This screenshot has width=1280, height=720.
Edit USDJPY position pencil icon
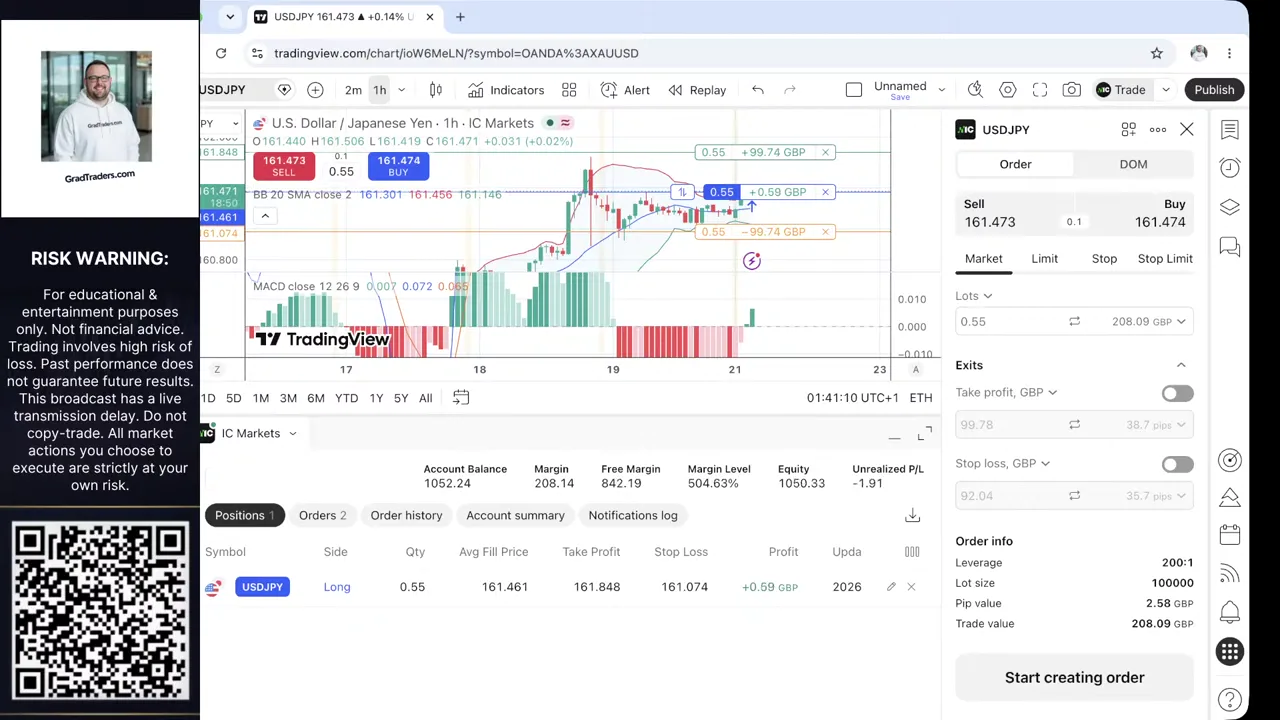pyautogui.click(x=891, y=587)
